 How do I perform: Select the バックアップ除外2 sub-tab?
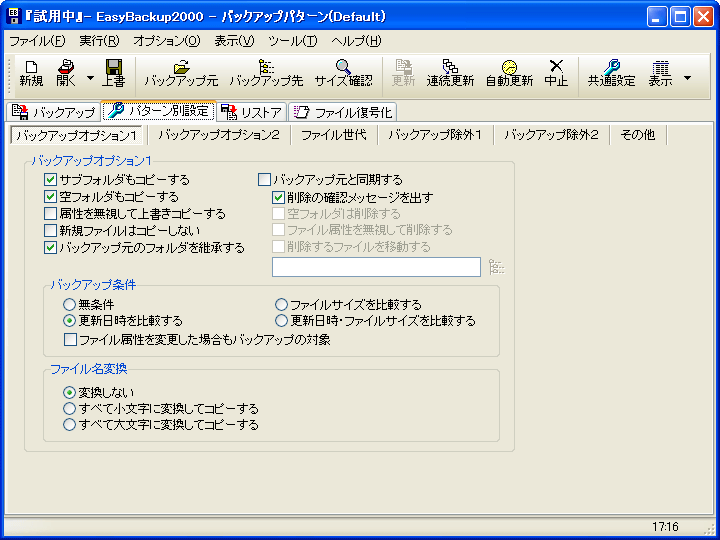point(551,135)
